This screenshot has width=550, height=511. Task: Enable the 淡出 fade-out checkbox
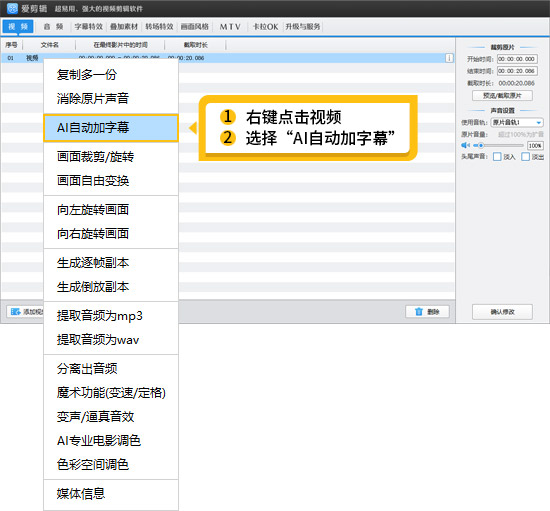[525, 157]
